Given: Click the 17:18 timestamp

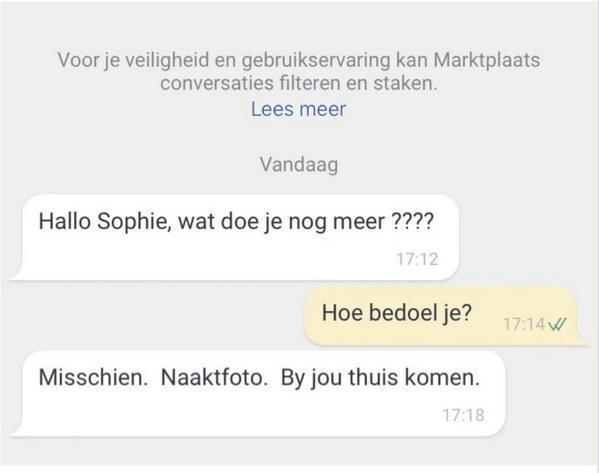Looking at the screenshot, I should tap(463, 415).
